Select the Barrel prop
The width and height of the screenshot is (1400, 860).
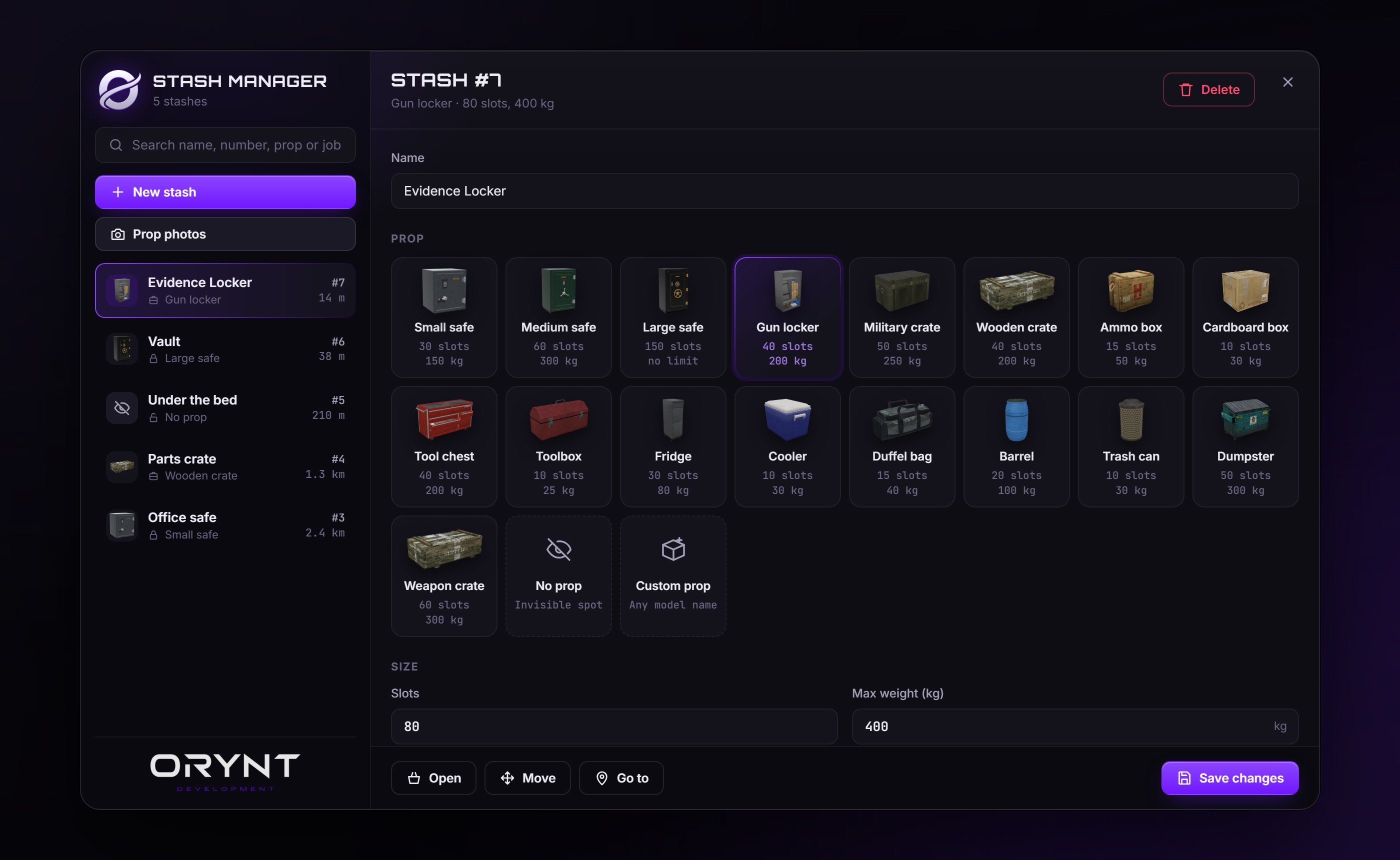pyautogui.click(x=1016, y=446)
